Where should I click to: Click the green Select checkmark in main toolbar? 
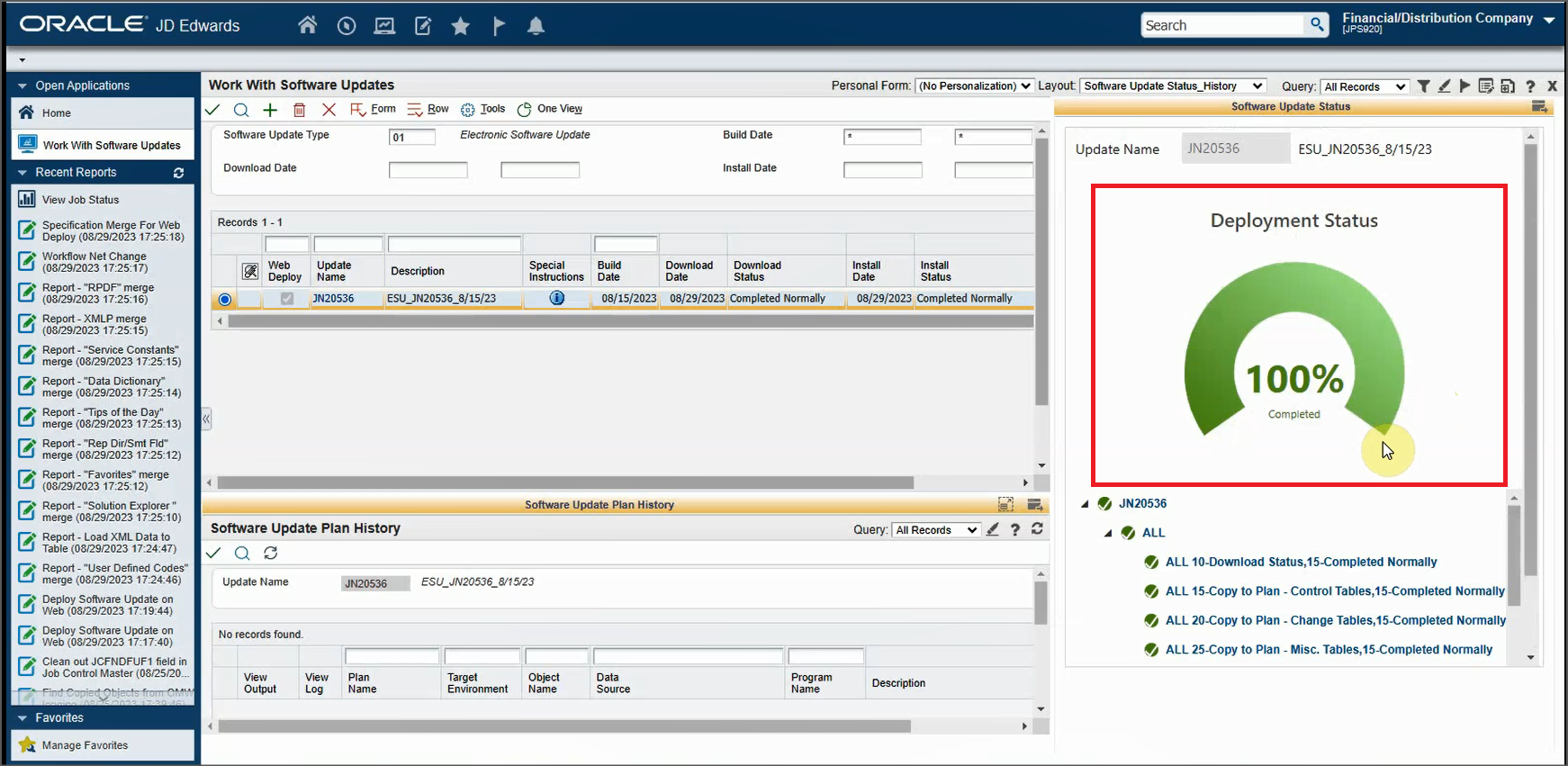[212, 110]
